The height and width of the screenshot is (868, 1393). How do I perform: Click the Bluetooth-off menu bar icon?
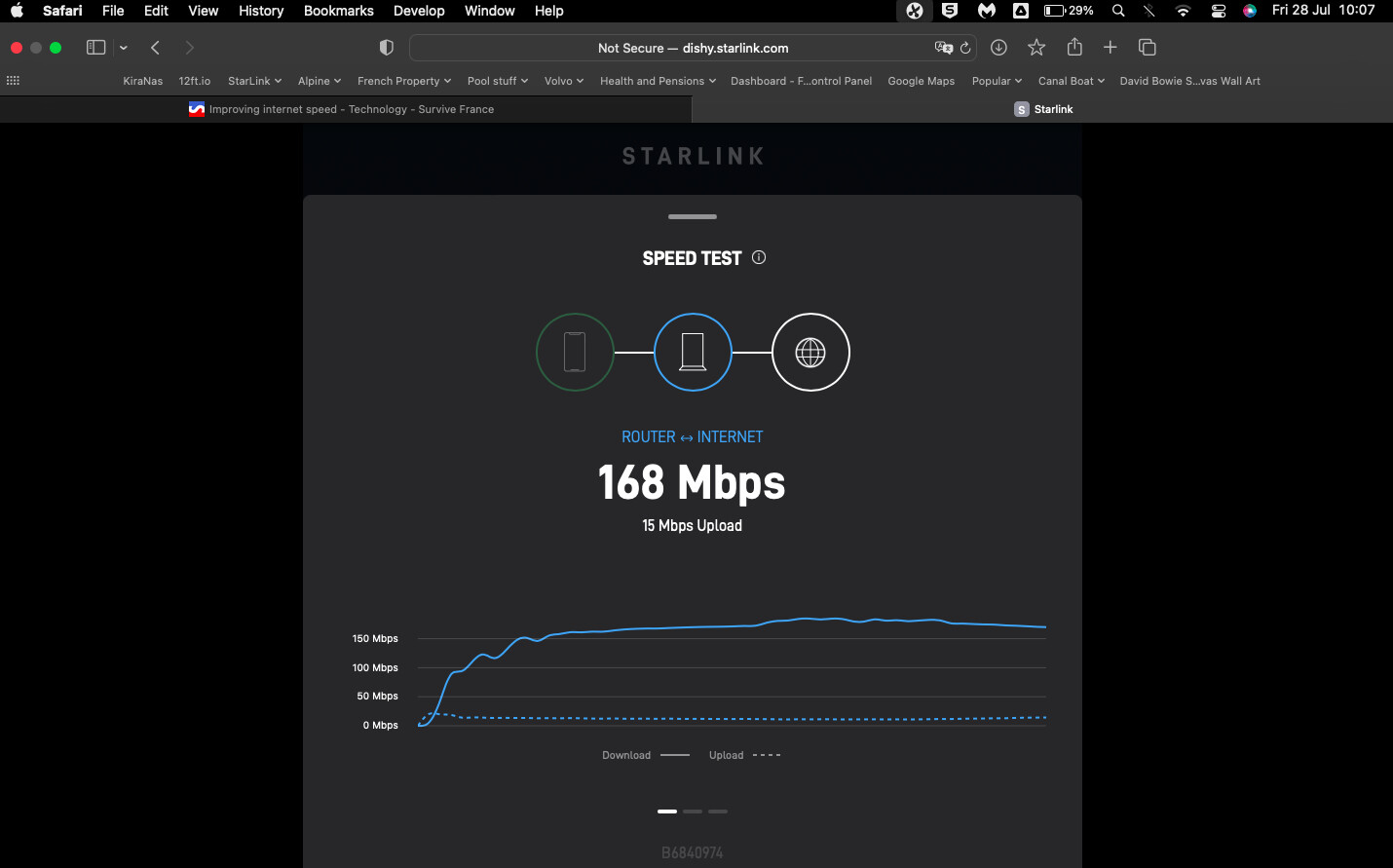[1149, 11]
